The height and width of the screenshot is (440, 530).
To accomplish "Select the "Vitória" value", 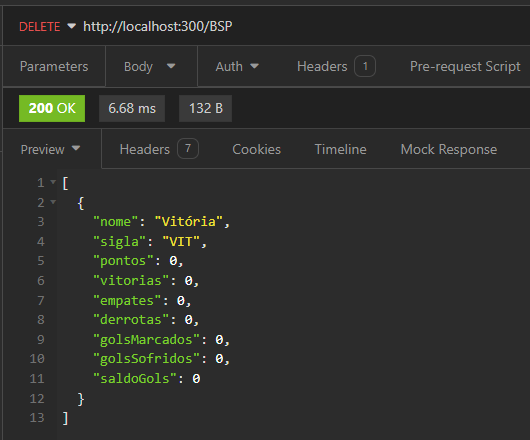I will (x=189, y=222).
